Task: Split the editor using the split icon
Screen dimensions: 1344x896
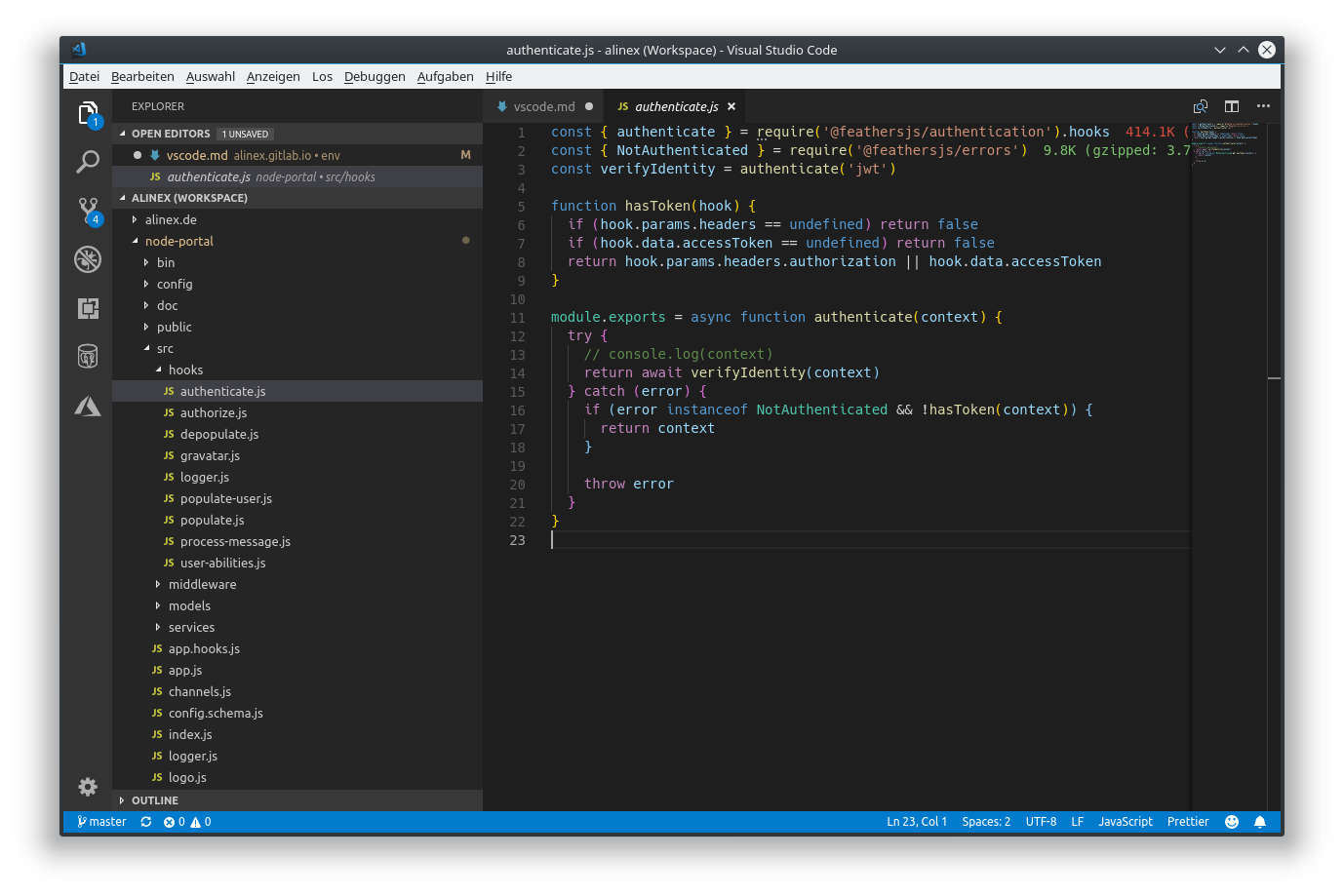Action: (1231, 106)
